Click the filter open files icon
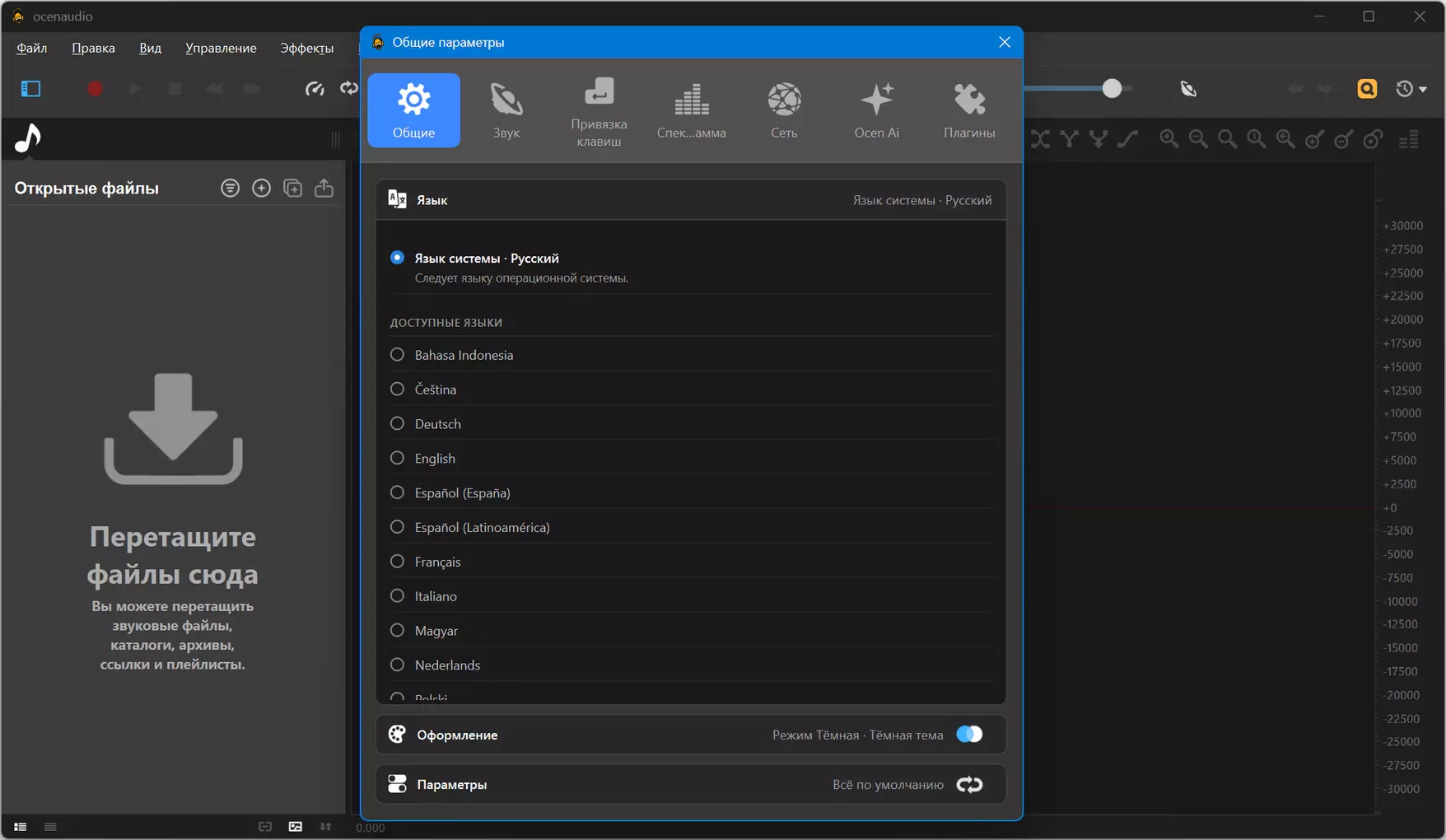 (x=231, y=188)
